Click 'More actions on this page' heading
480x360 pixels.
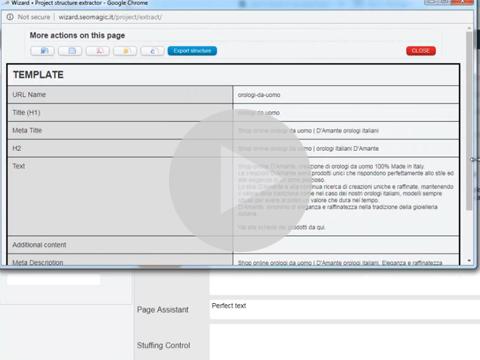pyautogui.click(x=77, y=35)
